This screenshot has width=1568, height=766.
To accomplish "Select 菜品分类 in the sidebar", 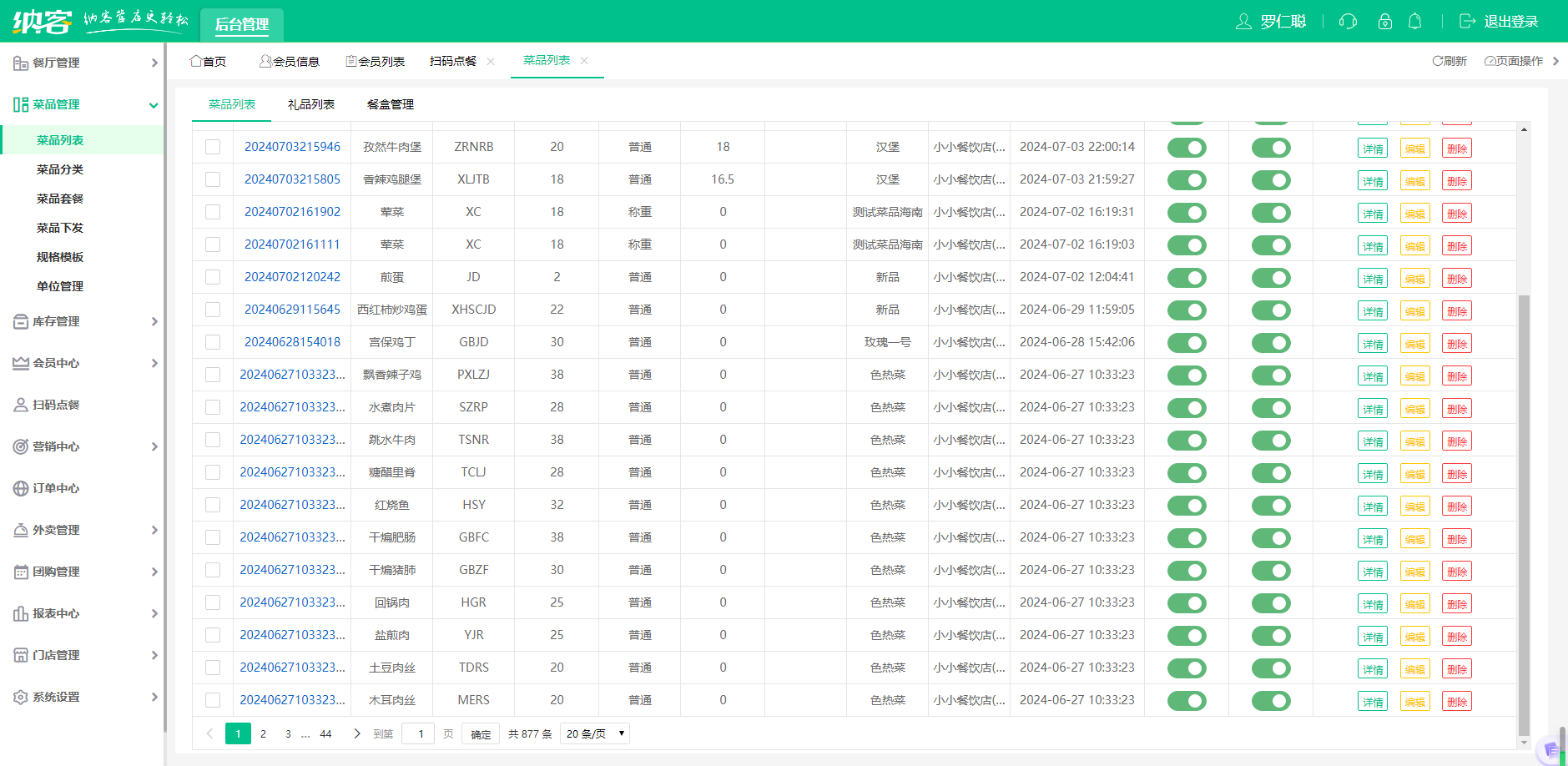I will (60, 169).
